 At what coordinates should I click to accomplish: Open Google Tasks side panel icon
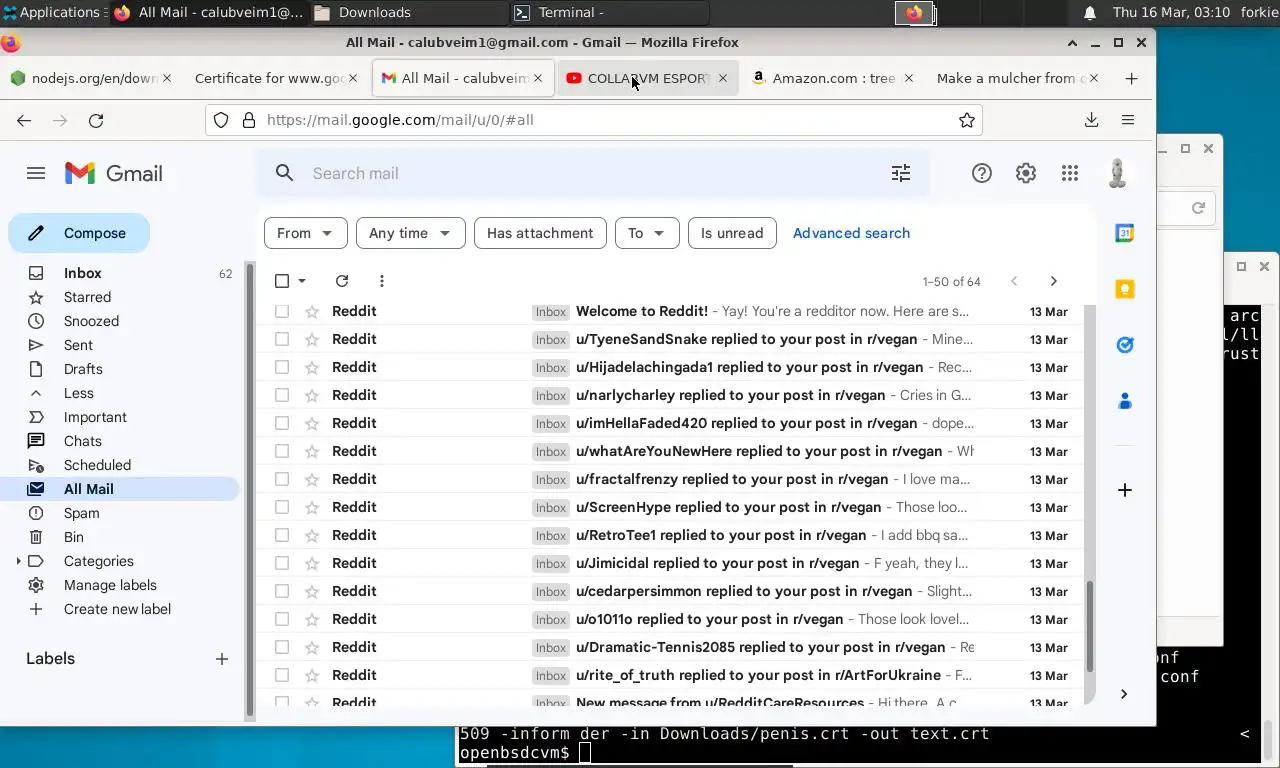pyautogui.click(x=1125, y=345)
